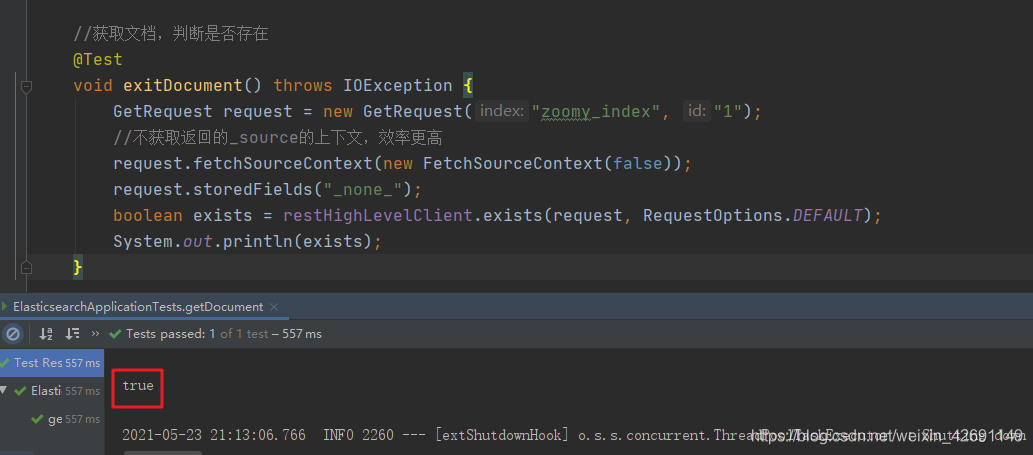The height and width of the screenshot is (455, 1033).
Task: Toggle the show ignored tests button
Action: (13, 334)
